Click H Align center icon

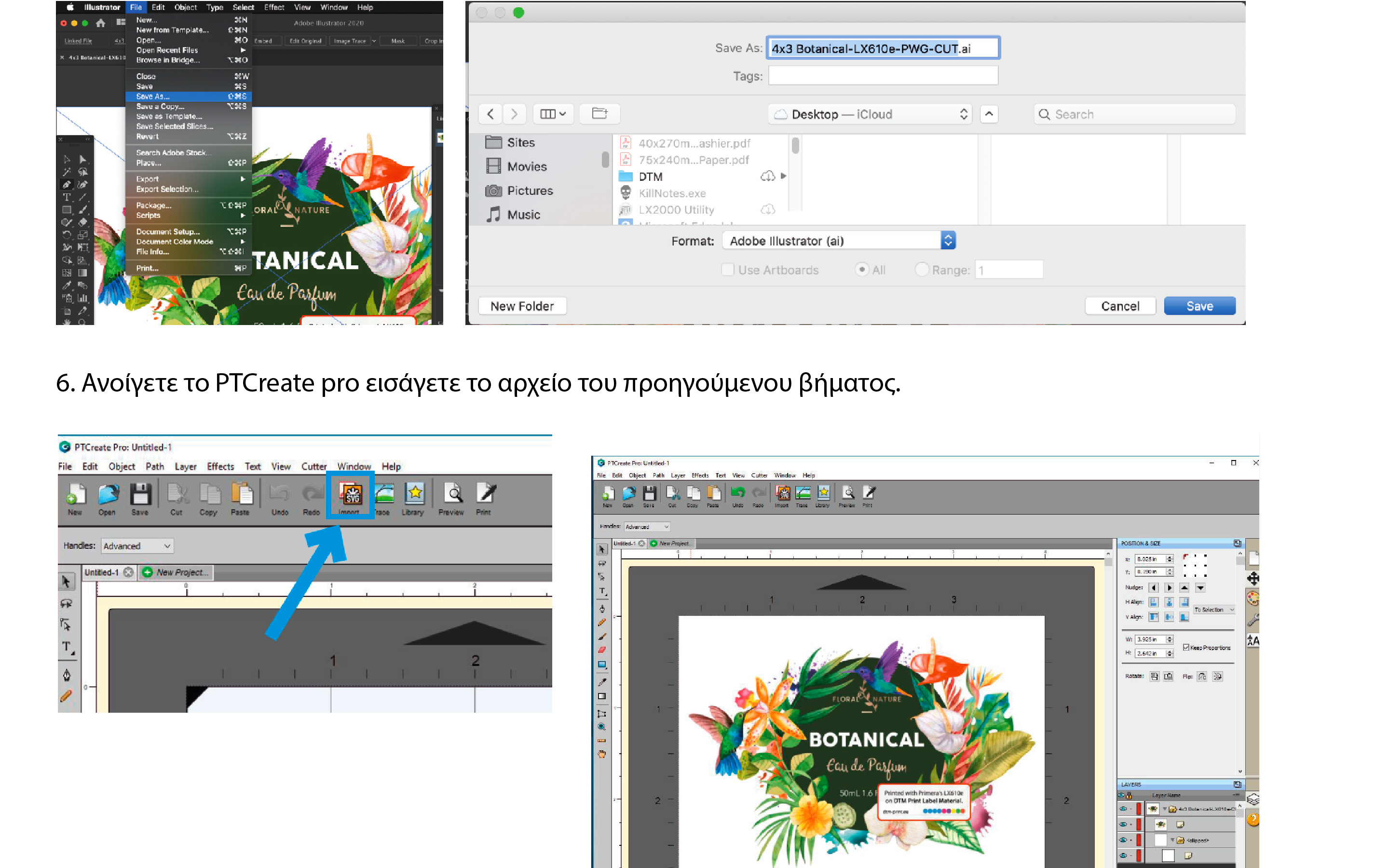[x=1169, y=602]
